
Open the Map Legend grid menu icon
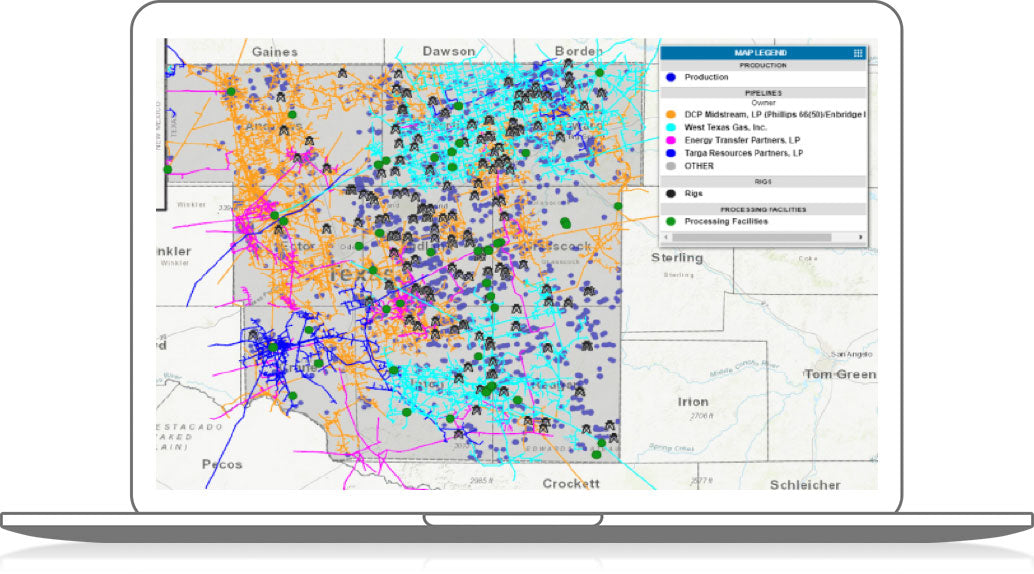pyautogui.click(x=857, y=53)
